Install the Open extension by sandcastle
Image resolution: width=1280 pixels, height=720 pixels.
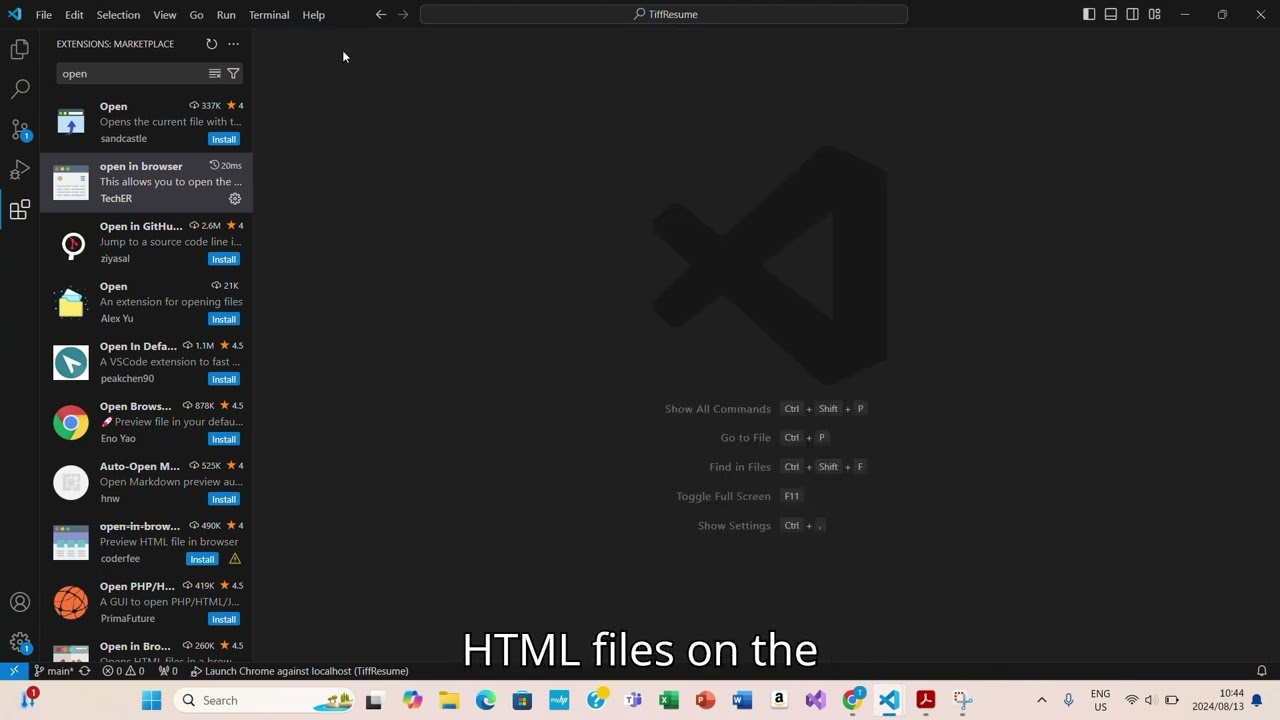224,139
